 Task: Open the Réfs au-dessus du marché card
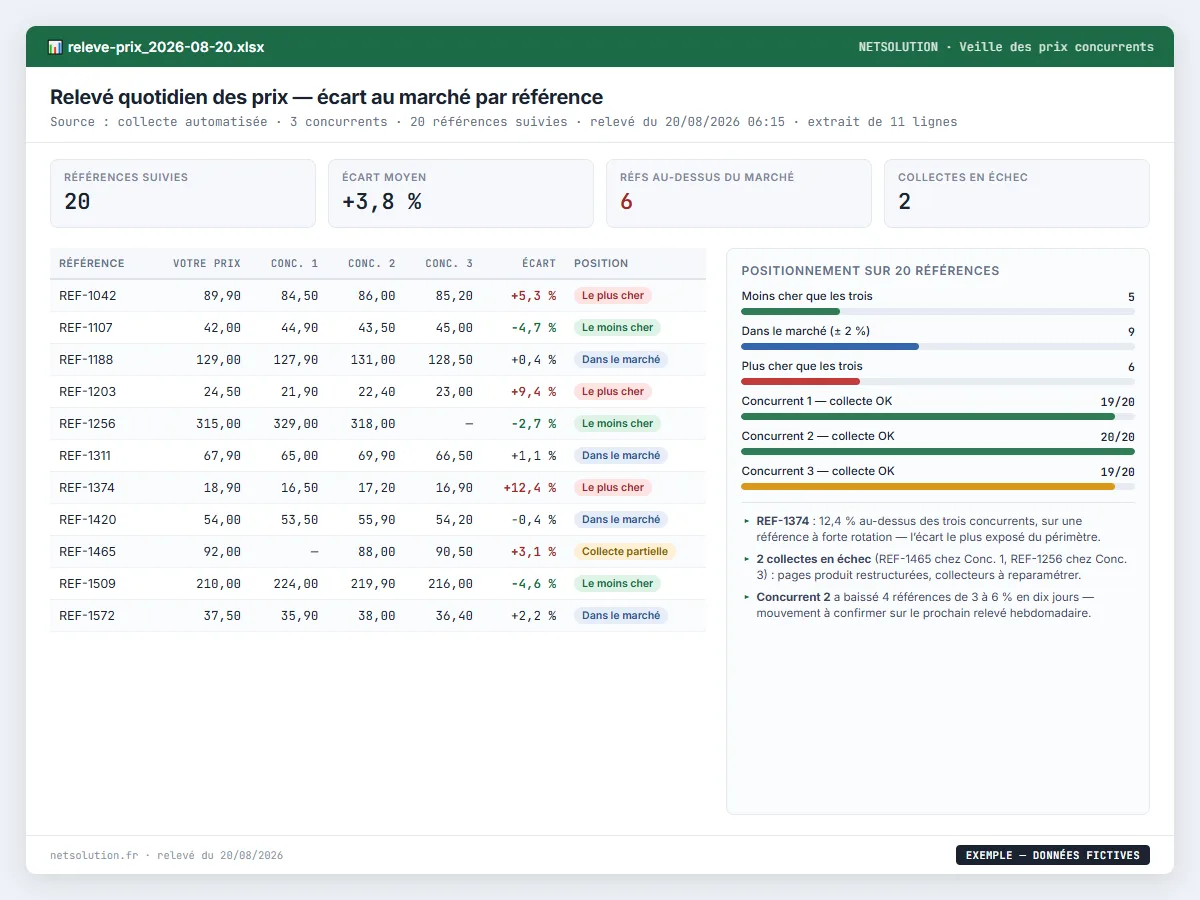[739, 194]
